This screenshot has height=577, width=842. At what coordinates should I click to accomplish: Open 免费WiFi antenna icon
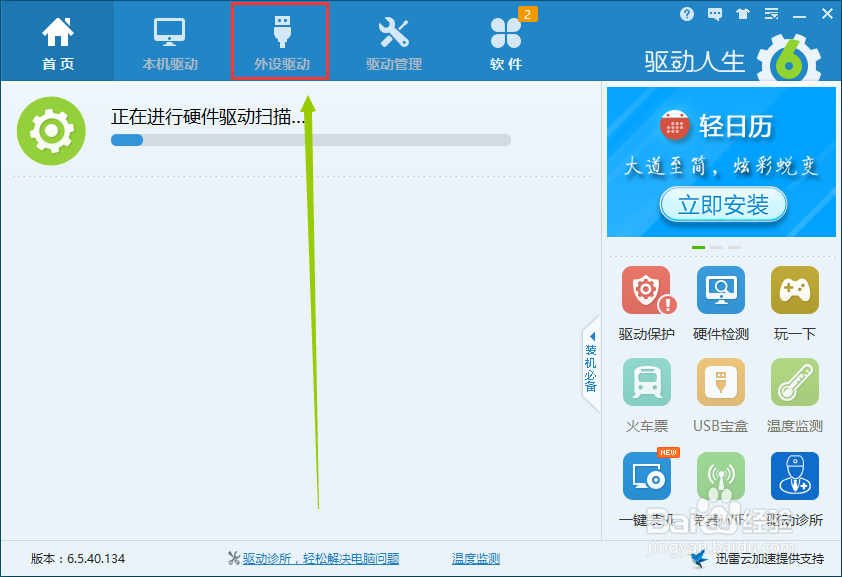pos(721,476)
